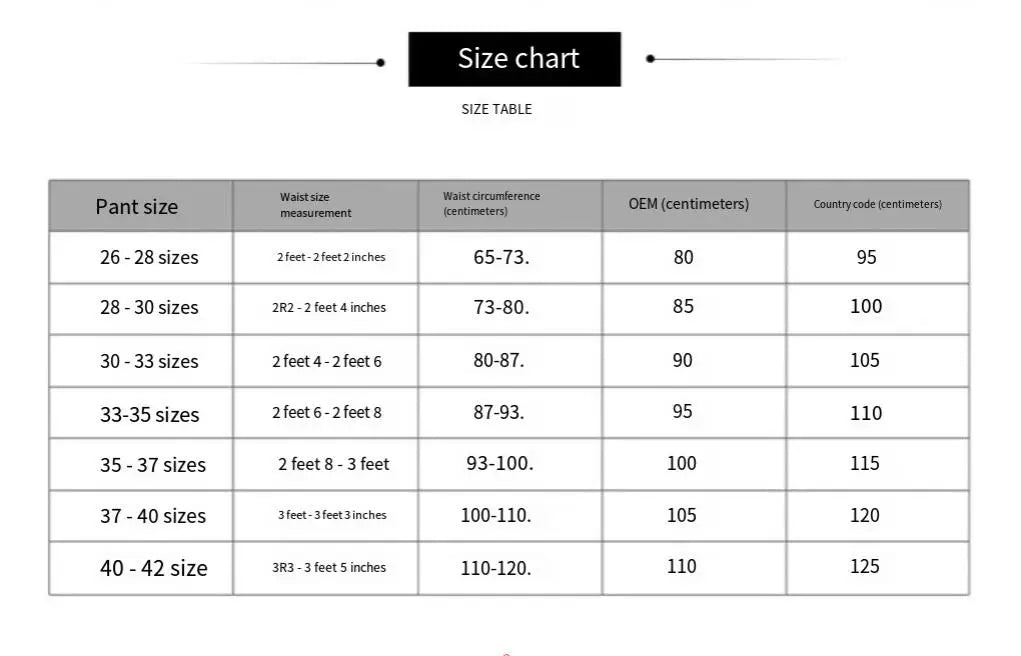The image size is (1021, 656).
Task: Click the 65-73. waist circumference value
Action: tap(501, 257)
